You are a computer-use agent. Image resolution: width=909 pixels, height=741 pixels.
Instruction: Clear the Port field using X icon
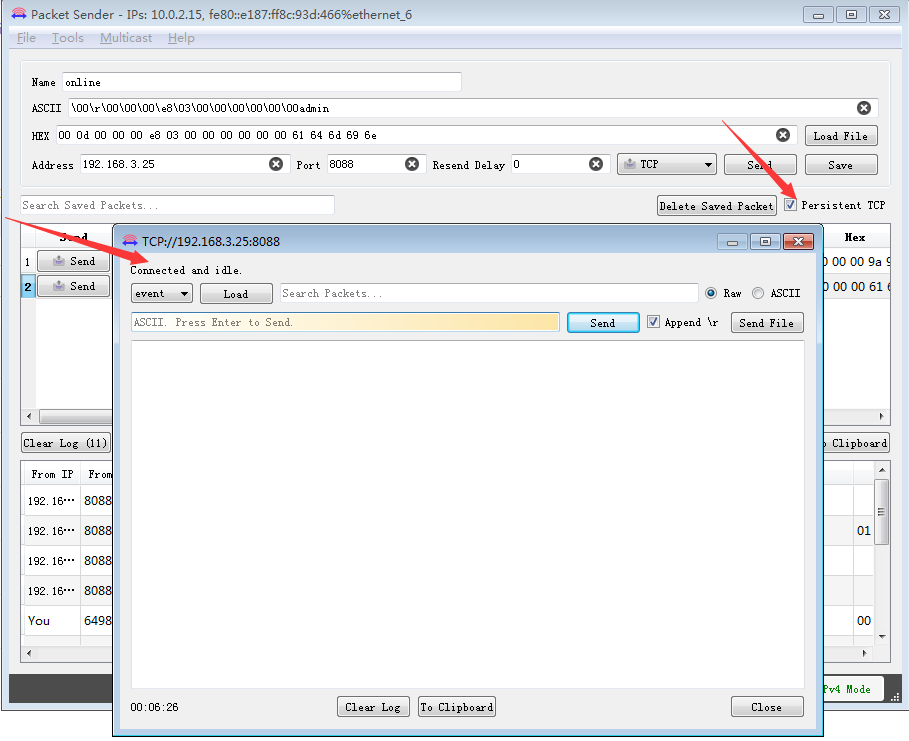pyautogui.click(x=412, y=164)
